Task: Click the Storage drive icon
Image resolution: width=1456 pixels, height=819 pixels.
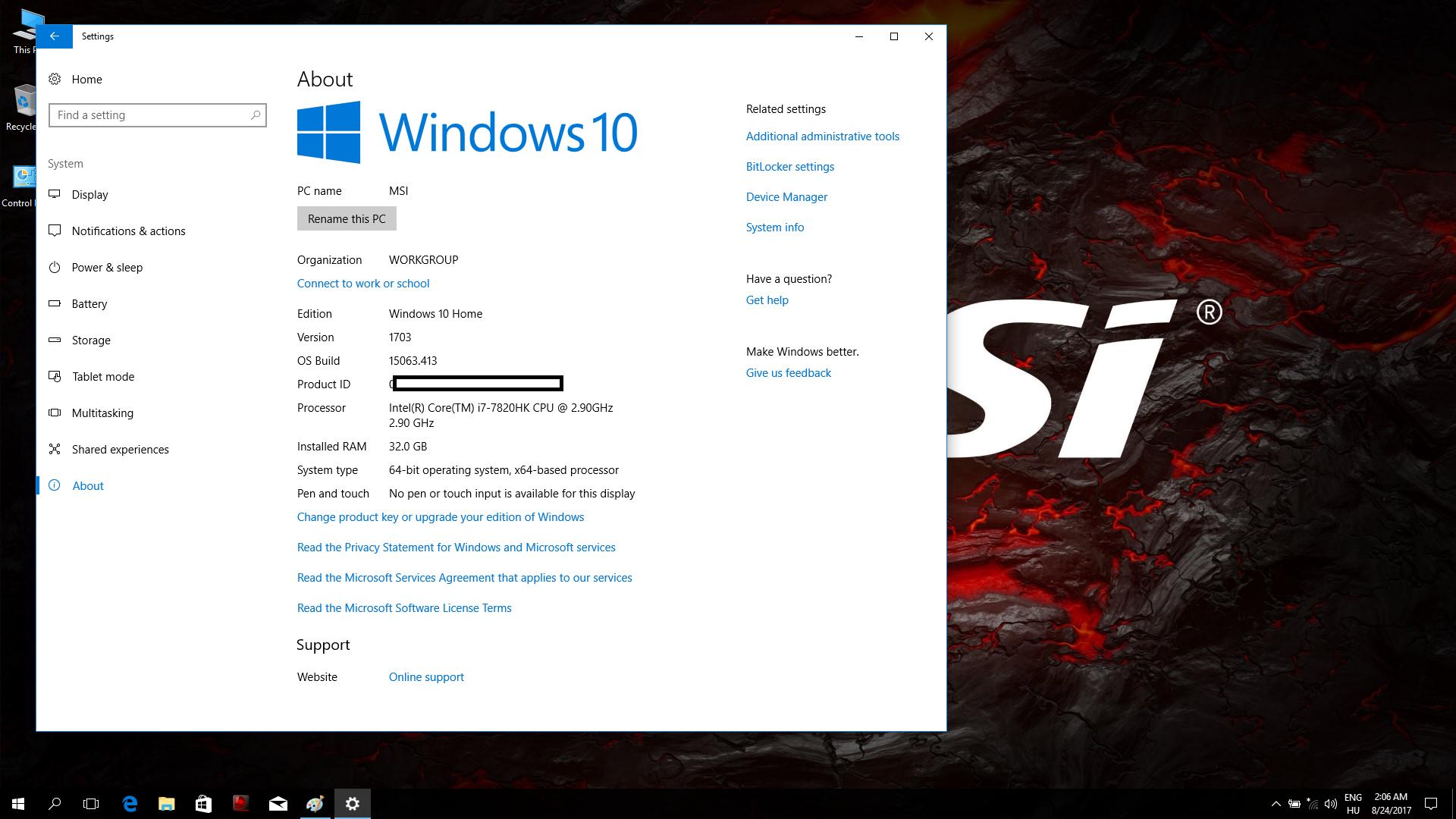Action: (x=55, y=340)
